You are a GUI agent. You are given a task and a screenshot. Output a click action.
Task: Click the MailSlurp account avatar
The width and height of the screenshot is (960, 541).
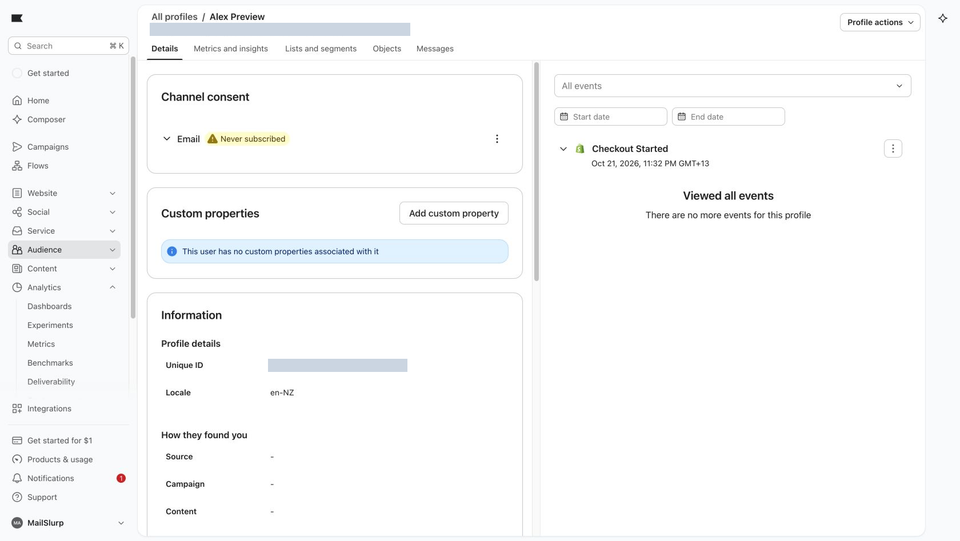tap(17, 523)
